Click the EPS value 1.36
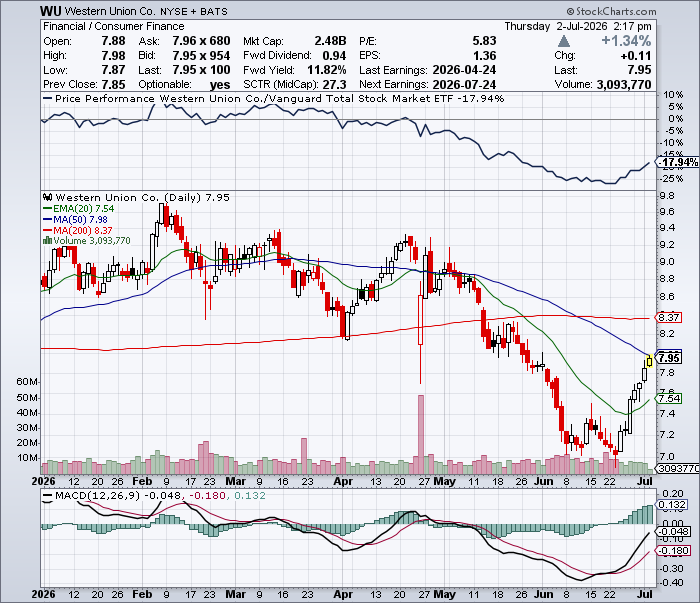Viewport: 700px width, 603px height. pos(484,56)
